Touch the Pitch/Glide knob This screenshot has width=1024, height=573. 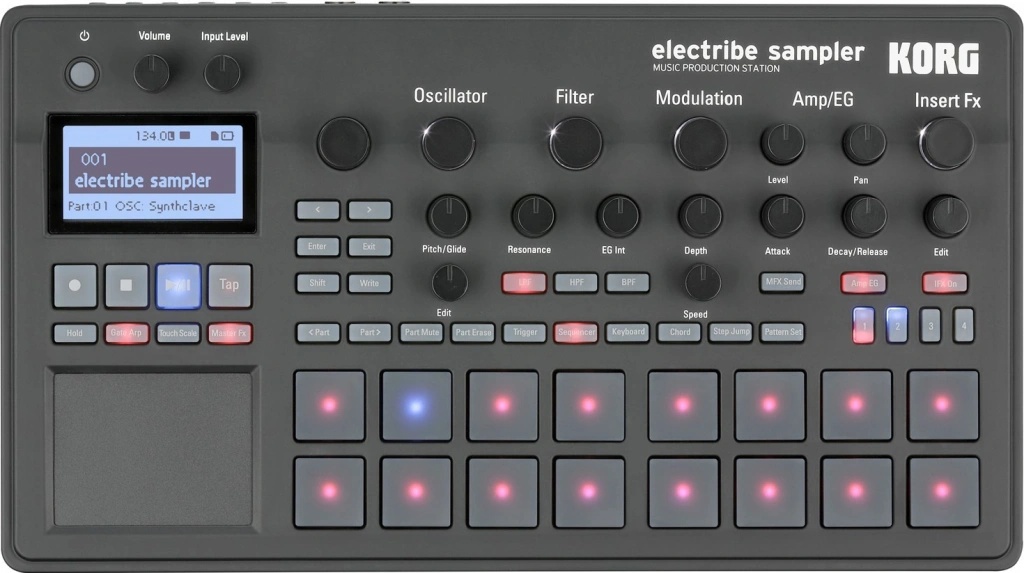click(448, 216)
